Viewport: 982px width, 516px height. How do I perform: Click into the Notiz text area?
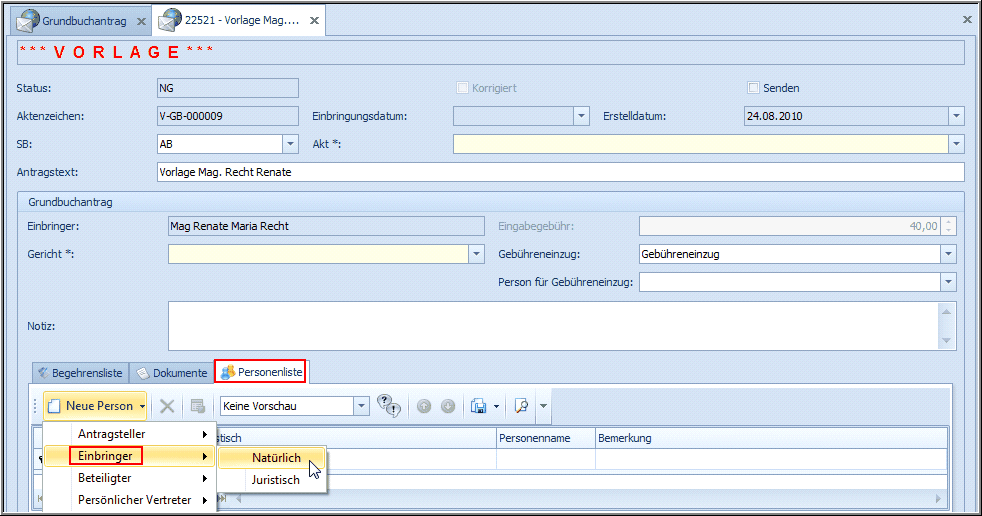coord(550,327)
